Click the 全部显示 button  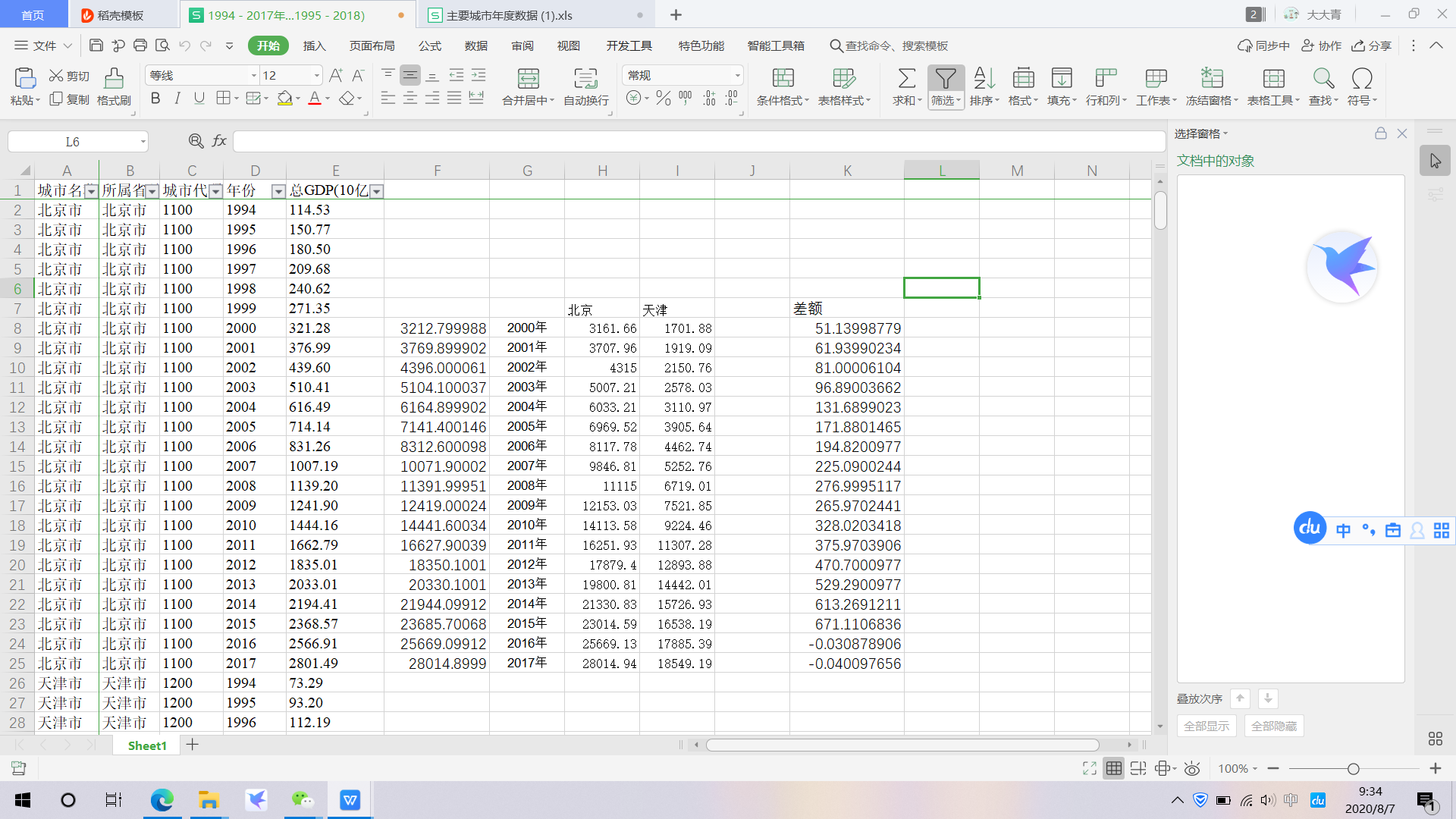(x=1206, y=726)
